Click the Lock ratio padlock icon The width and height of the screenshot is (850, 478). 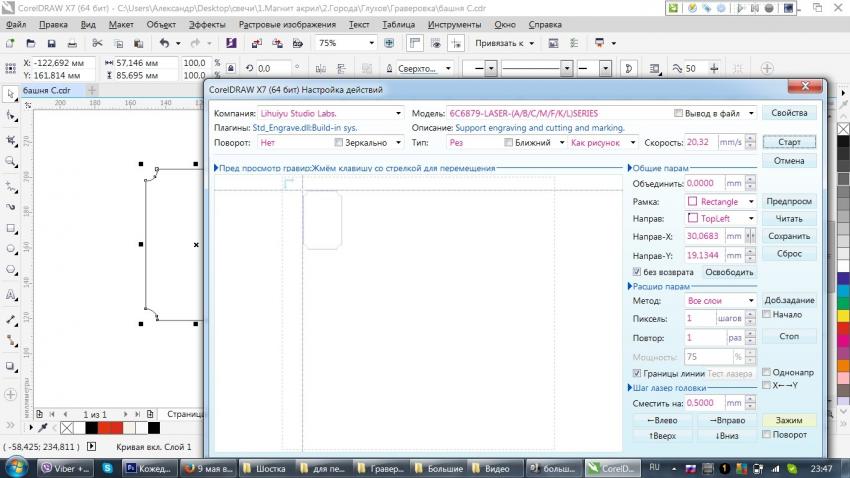click(231, 69)
